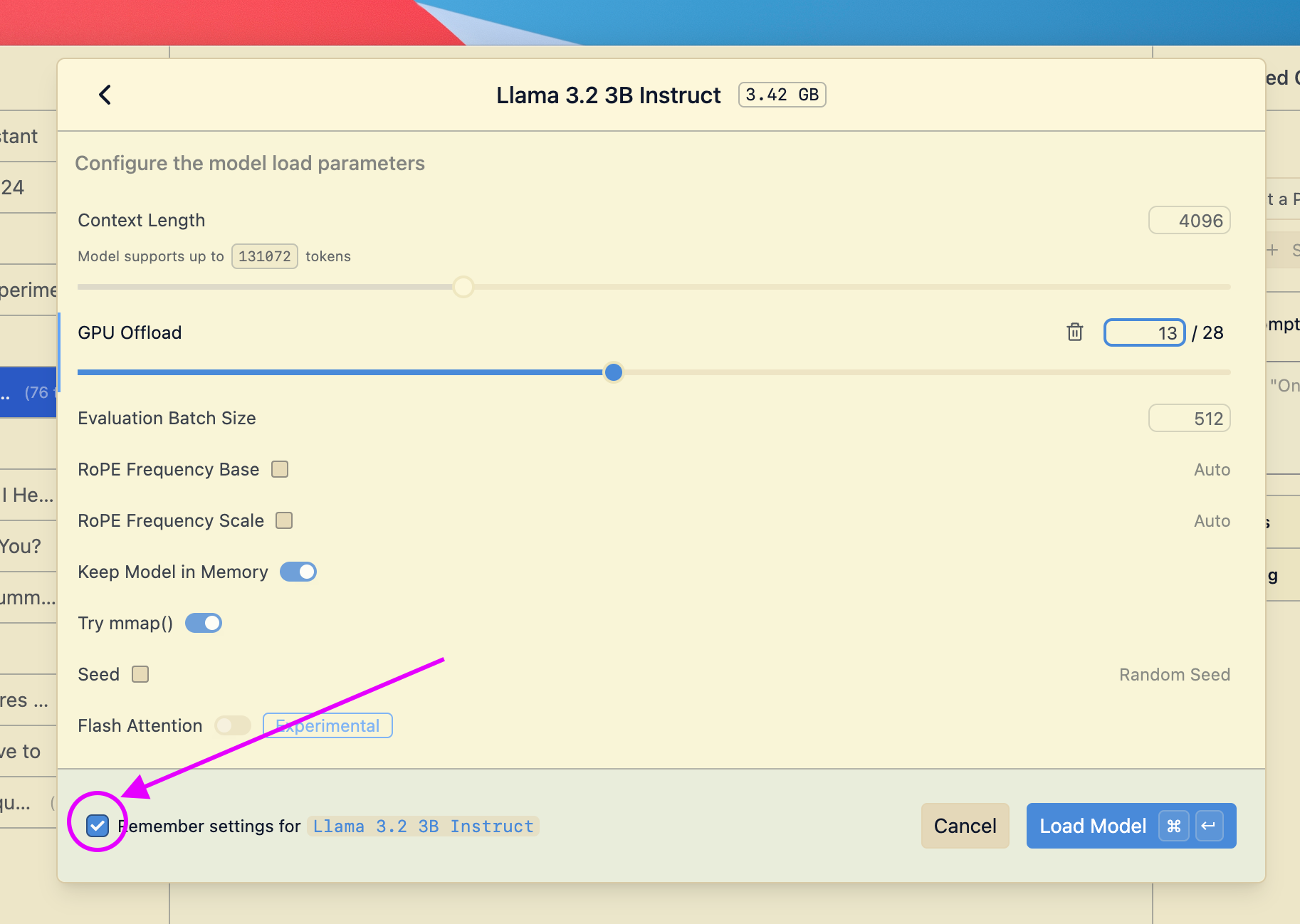The height and width of the screenshot is (924, 1300).
Task: Click the Experimental tag beside Flash Attention
Action: (x=327, y=725)
